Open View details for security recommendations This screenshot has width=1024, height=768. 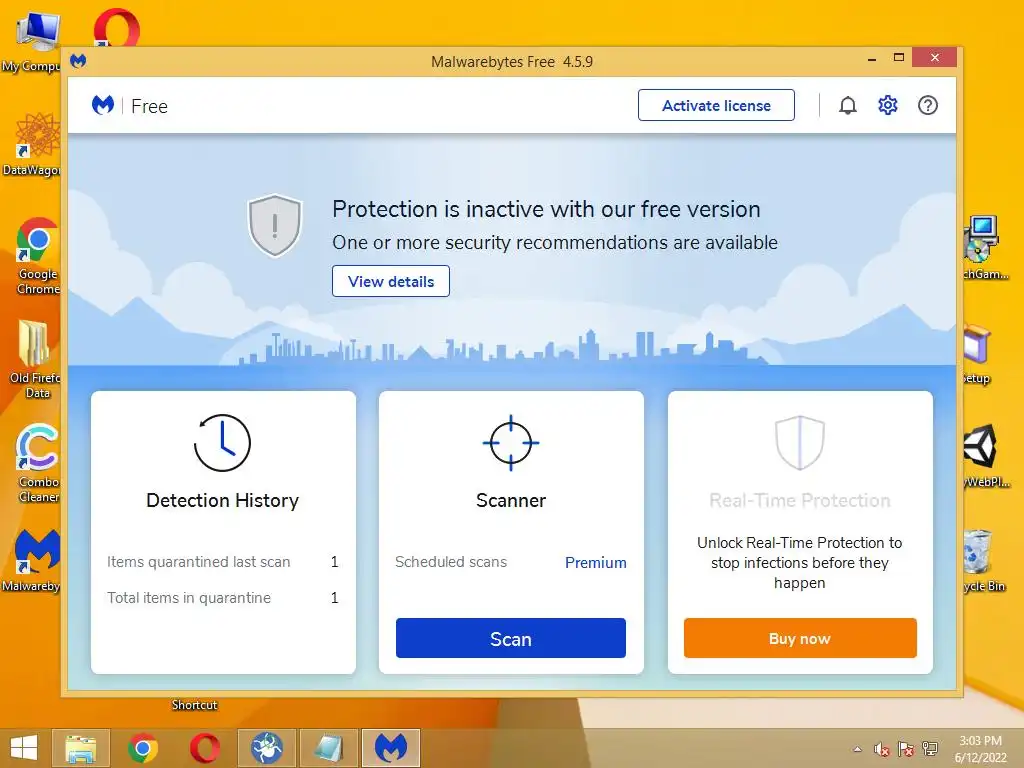pos(391,281)
